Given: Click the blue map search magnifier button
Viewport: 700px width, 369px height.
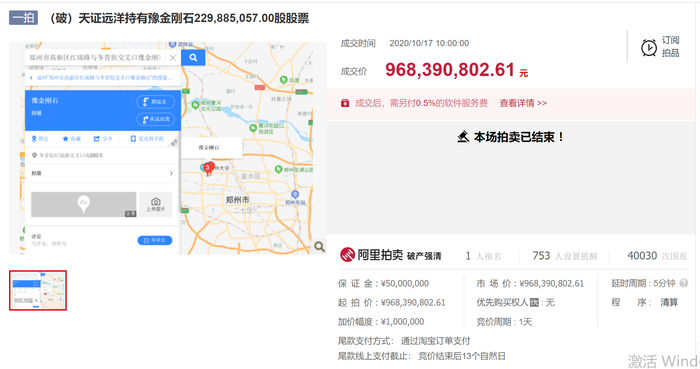Looking at the screenshot, I should tap(193, 58).
